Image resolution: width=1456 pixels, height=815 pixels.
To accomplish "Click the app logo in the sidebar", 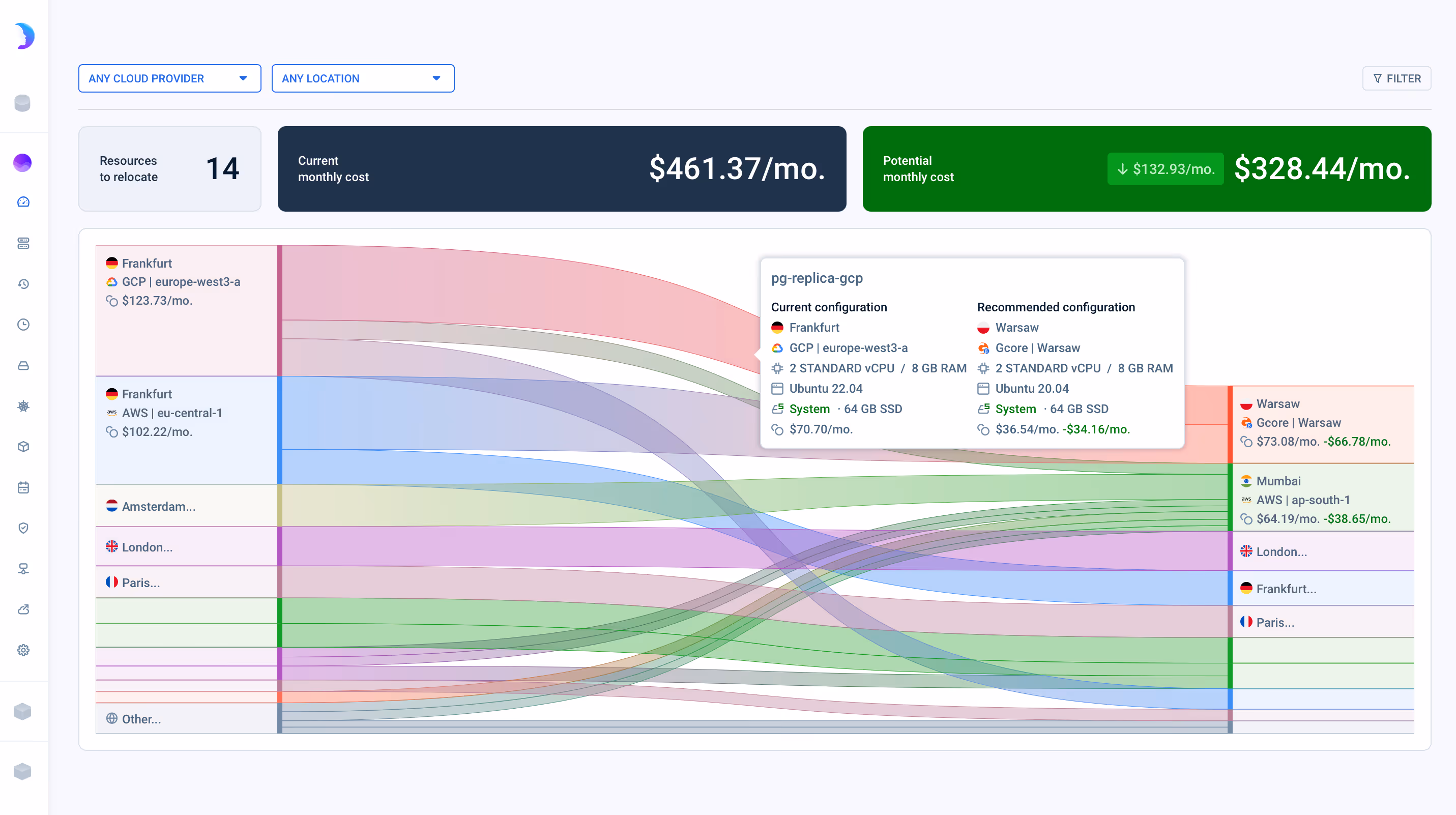I will (x=24, y=36).
